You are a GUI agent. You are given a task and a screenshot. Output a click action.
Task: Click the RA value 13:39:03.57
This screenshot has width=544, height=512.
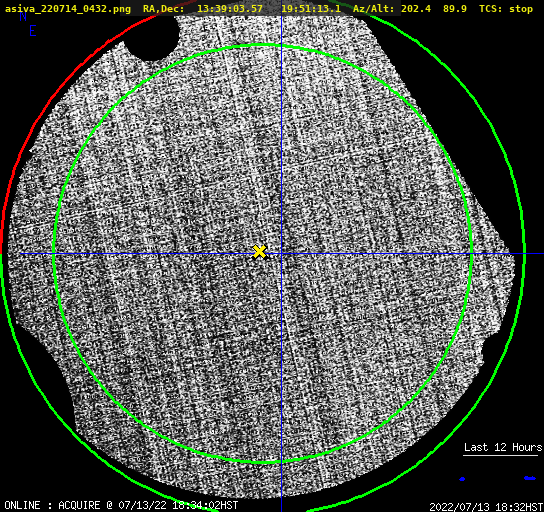[x=230, y=9]
